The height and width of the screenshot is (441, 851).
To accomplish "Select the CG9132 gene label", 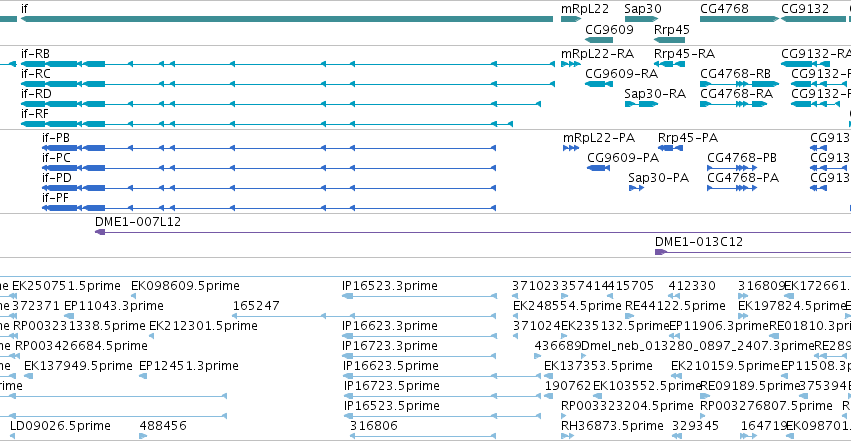I will (805, 9).
